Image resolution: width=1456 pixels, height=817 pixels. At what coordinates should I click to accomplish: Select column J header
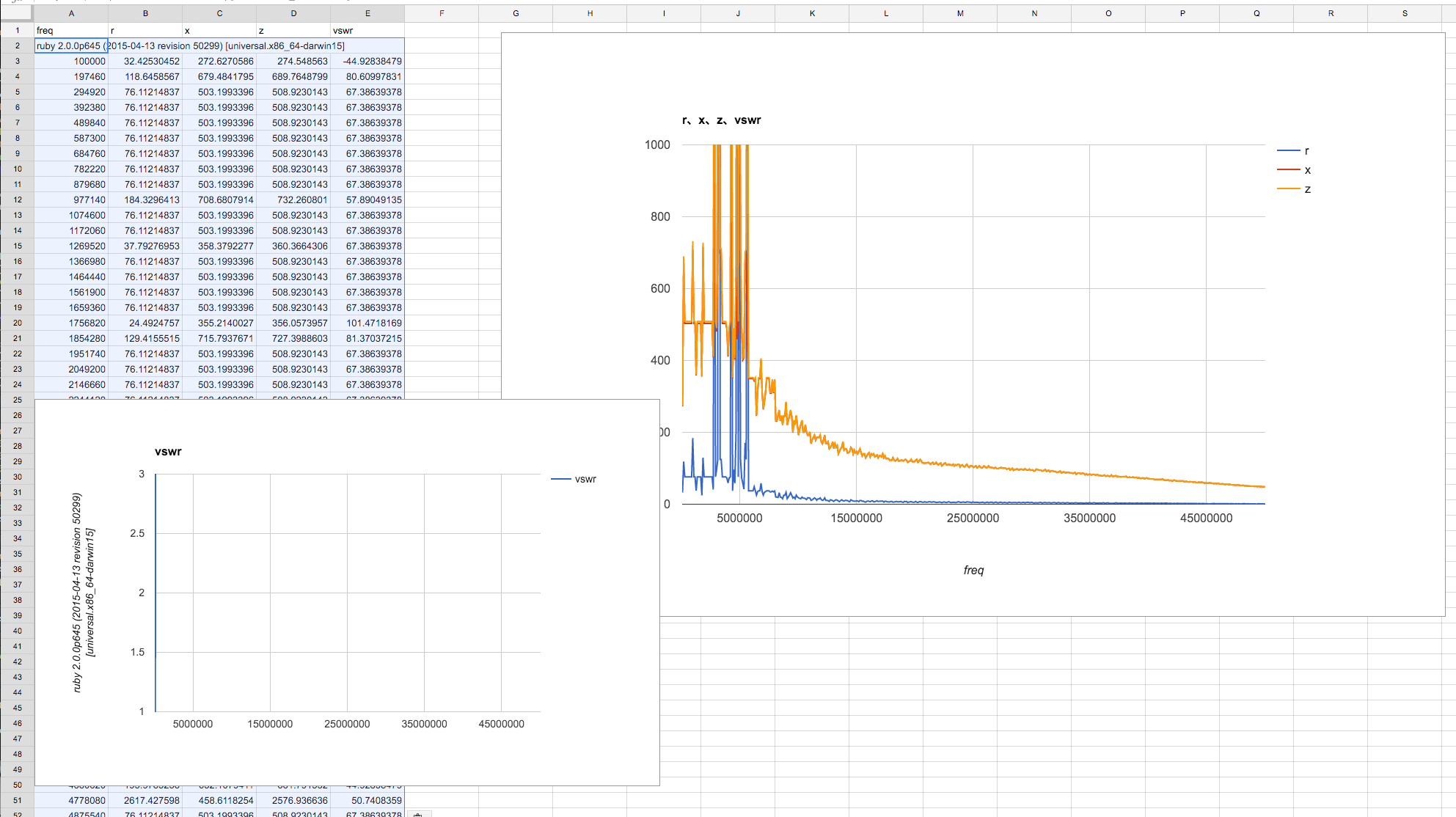coord(738,13)
